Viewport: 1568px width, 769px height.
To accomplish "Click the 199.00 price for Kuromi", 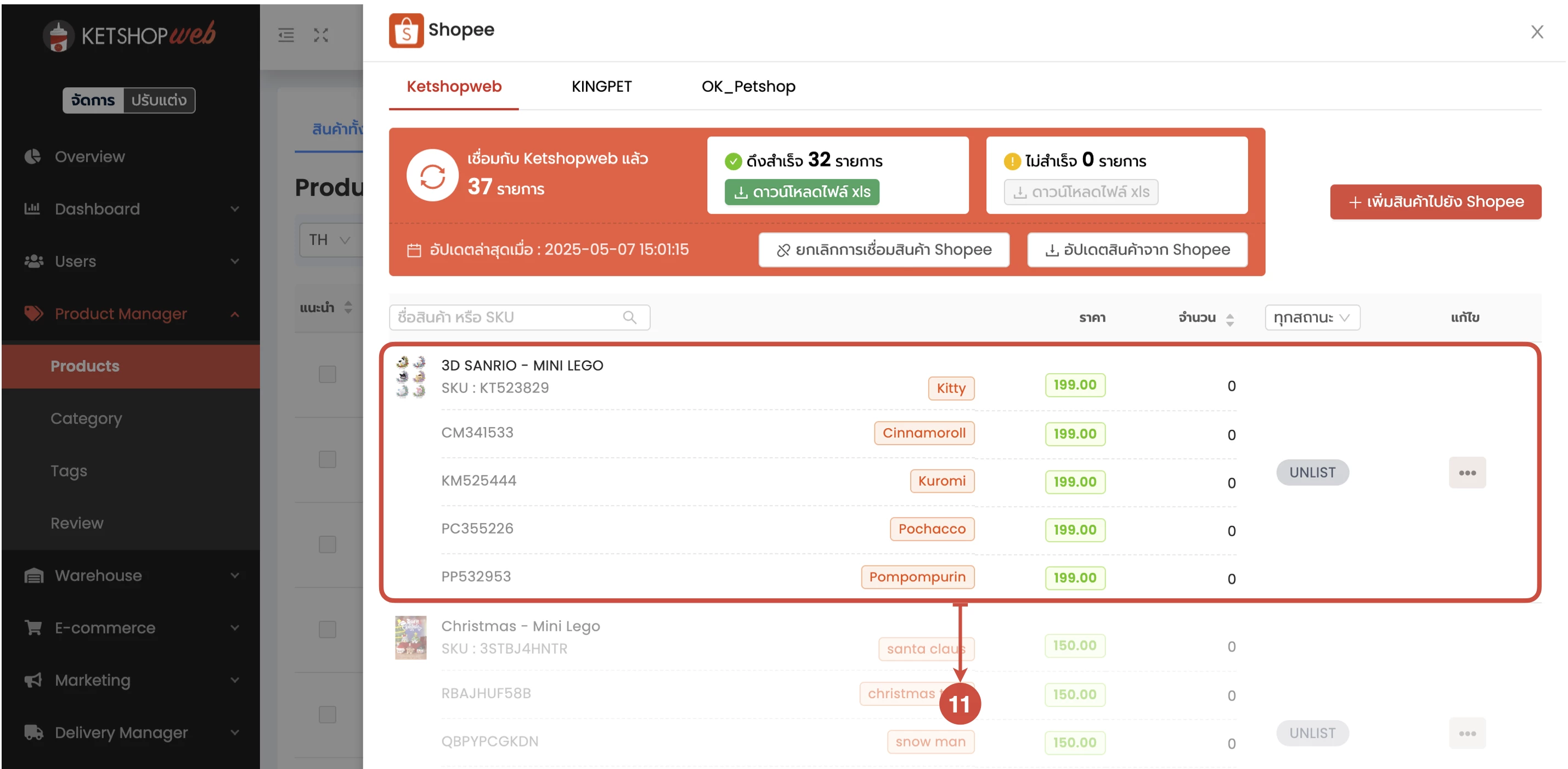I will point(1075,481).
